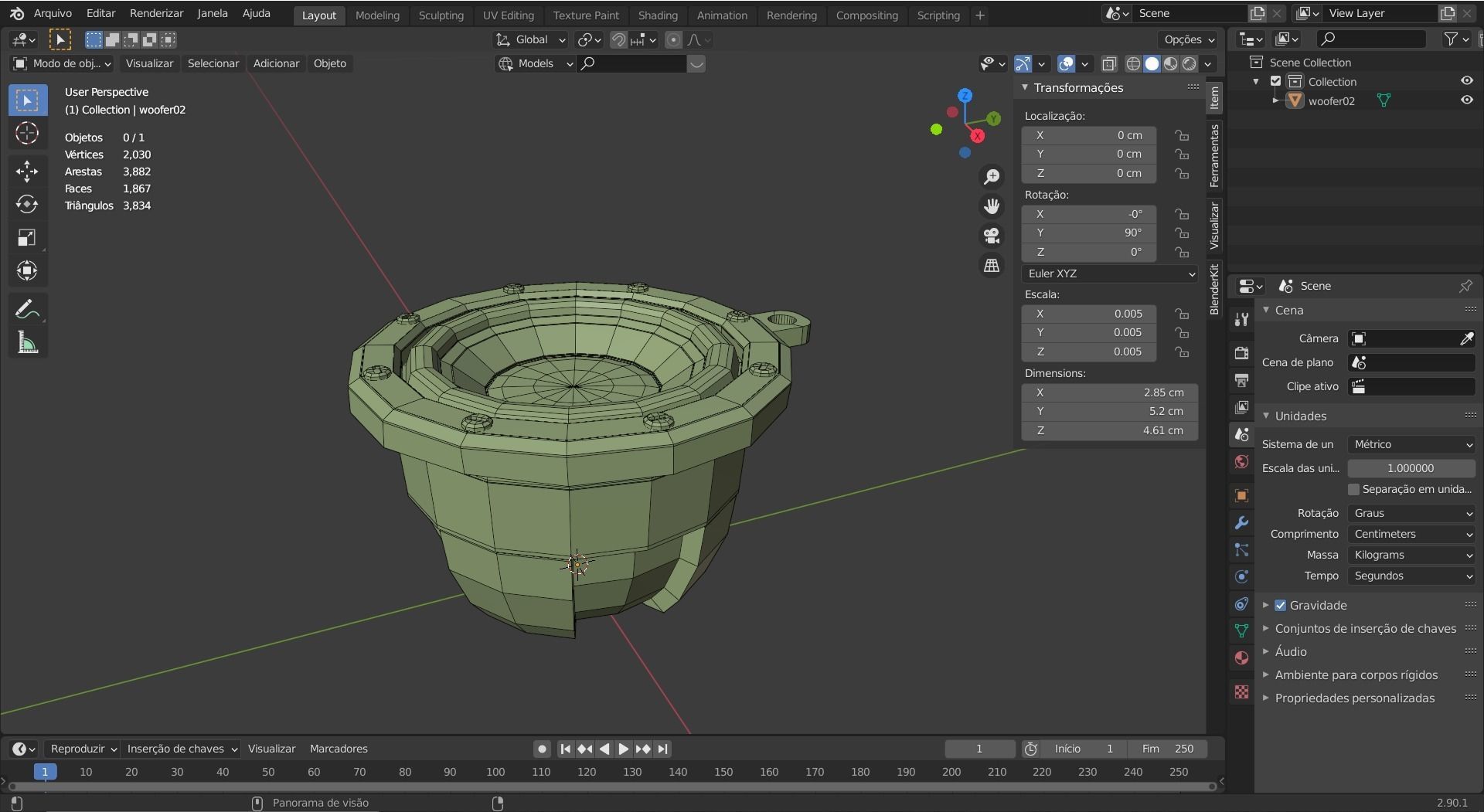Open the Physics properties tab icon
Image resolution: width=1484 pixels, height=812 pixels.
pos(1241,576)
